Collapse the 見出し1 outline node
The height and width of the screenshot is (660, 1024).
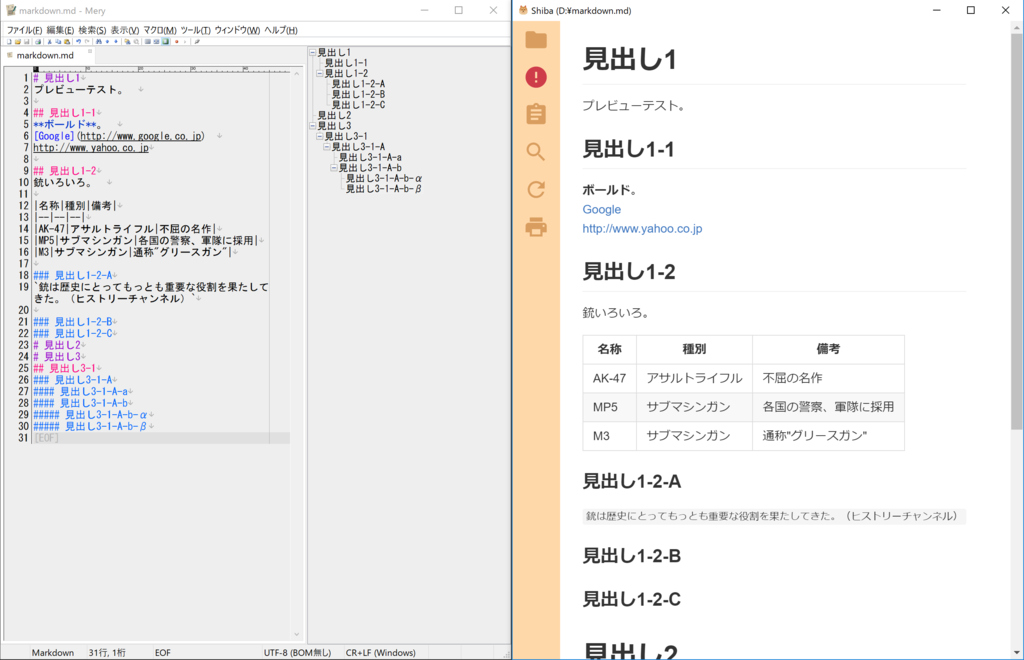(x=312, y=51)
